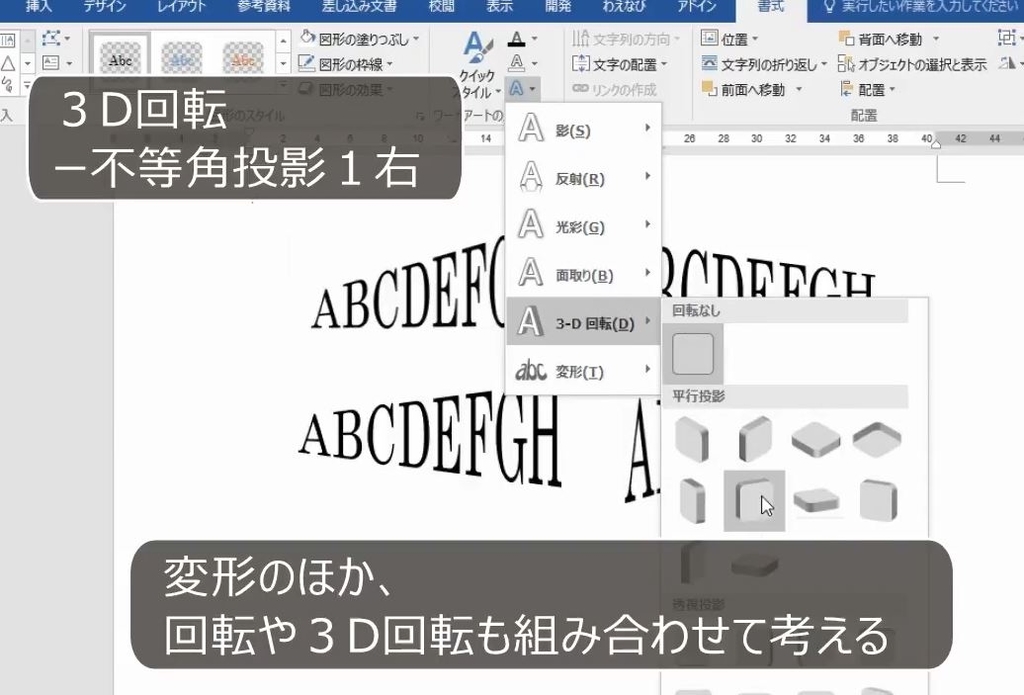
Task: Open 文字列の折り返し text wrapping dropdown
Action: (764, 64)
